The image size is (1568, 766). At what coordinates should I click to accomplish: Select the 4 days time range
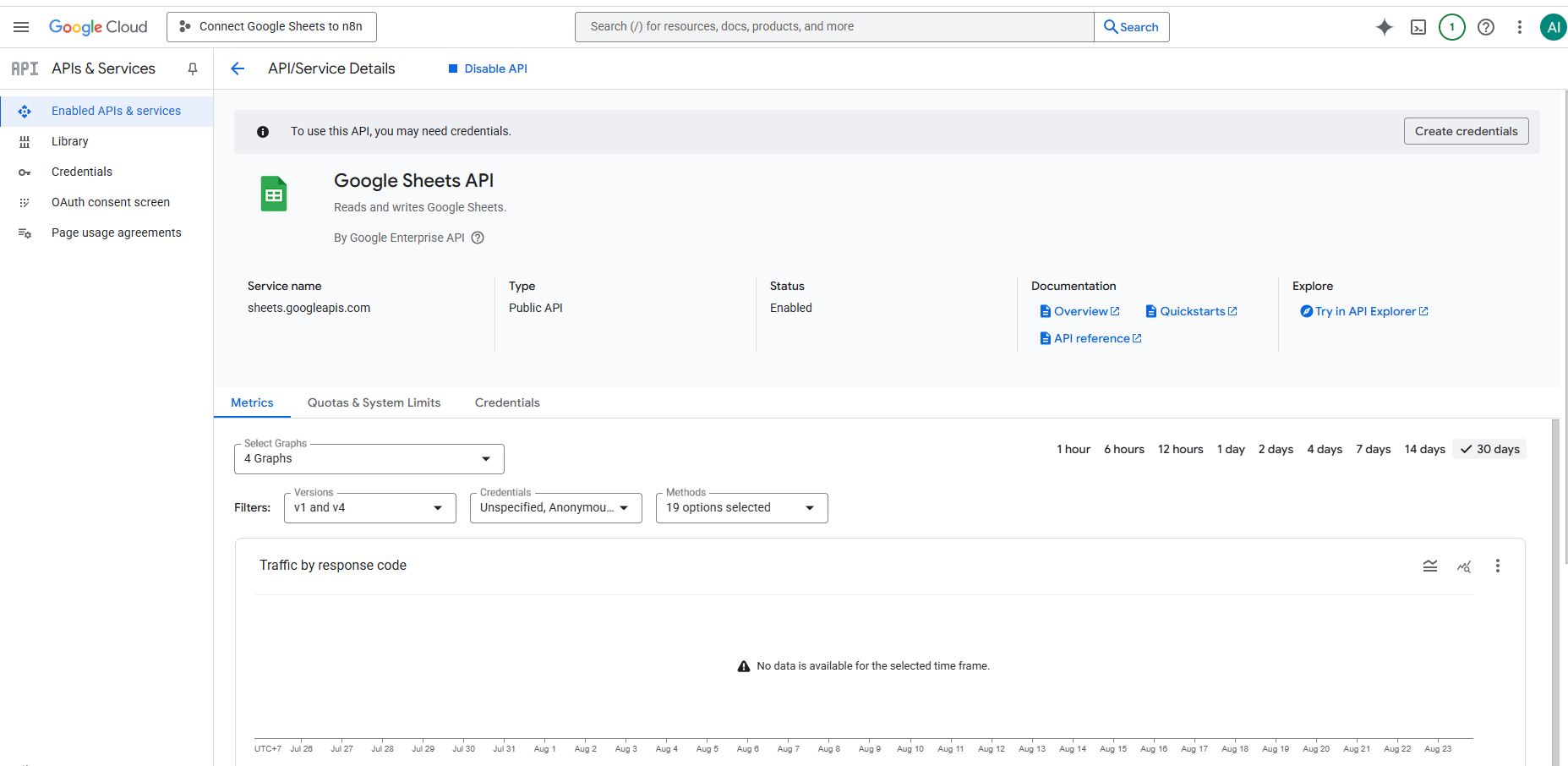pyautogui.click(x=1325, y=449)
